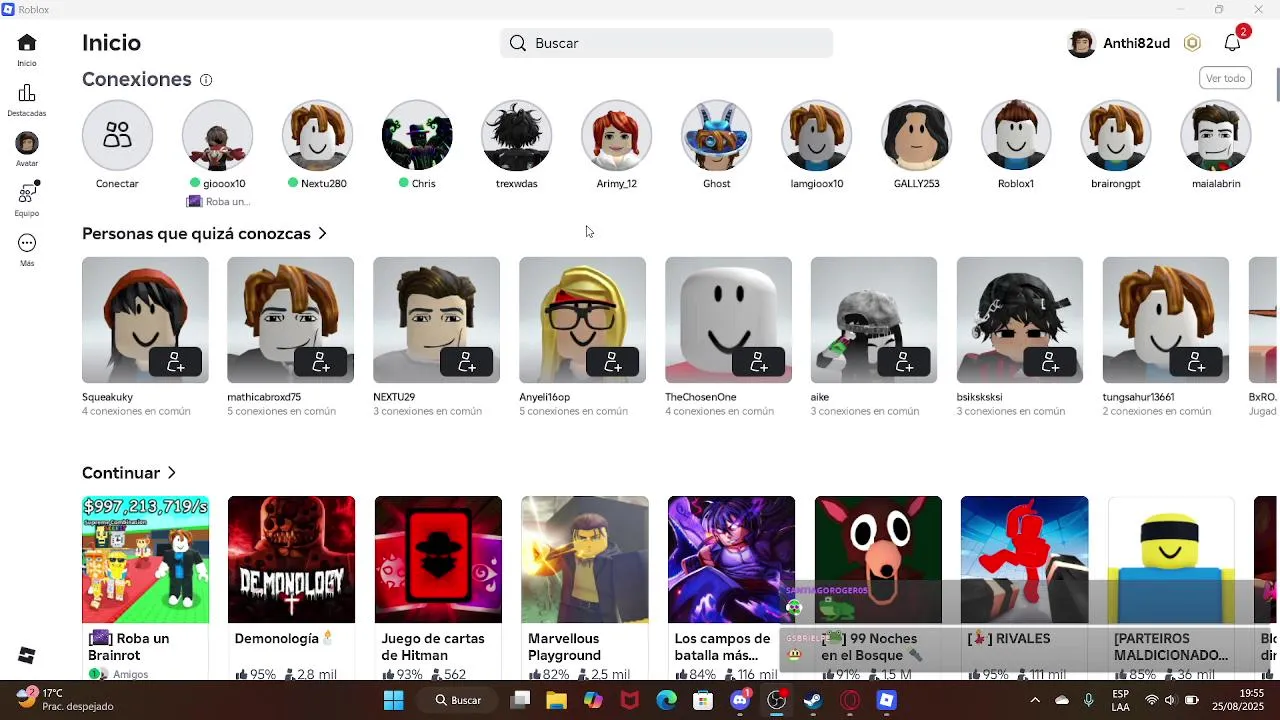Open Microsoft Edge from taskbar
This screenshot has width=1280, height=720.
[x=666, y=700]
